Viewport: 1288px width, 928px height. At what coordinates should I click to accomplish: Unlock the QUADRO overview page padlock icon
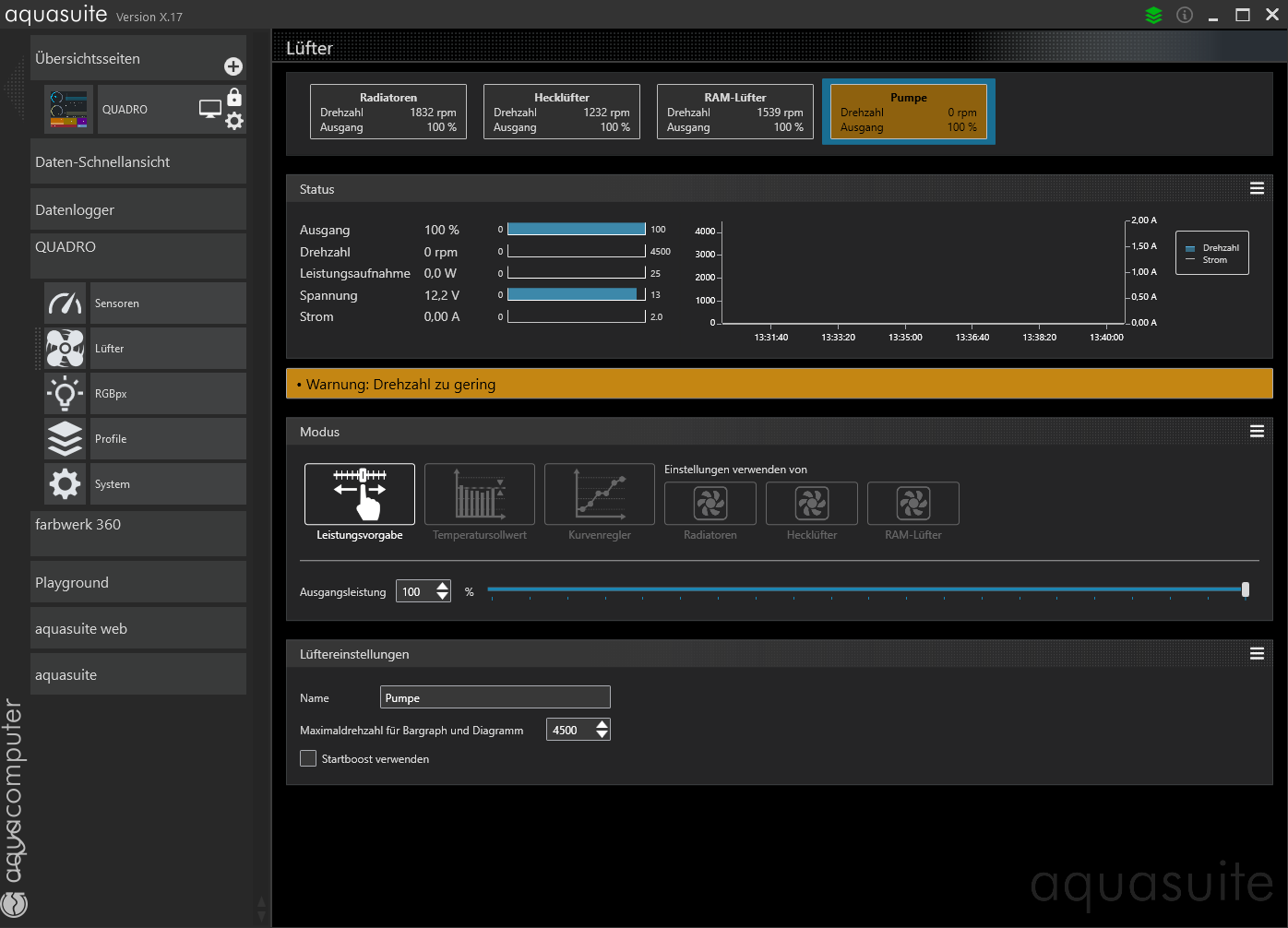coord(234,97)
